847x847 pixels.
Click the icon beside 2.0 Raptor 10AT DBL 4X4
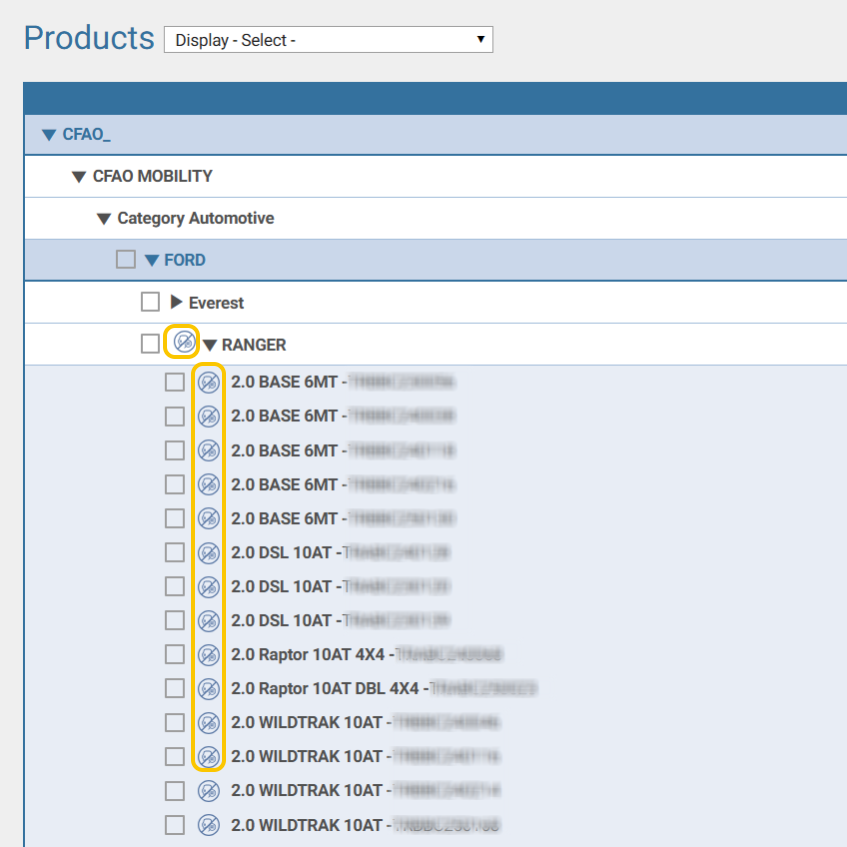(209, 689)
